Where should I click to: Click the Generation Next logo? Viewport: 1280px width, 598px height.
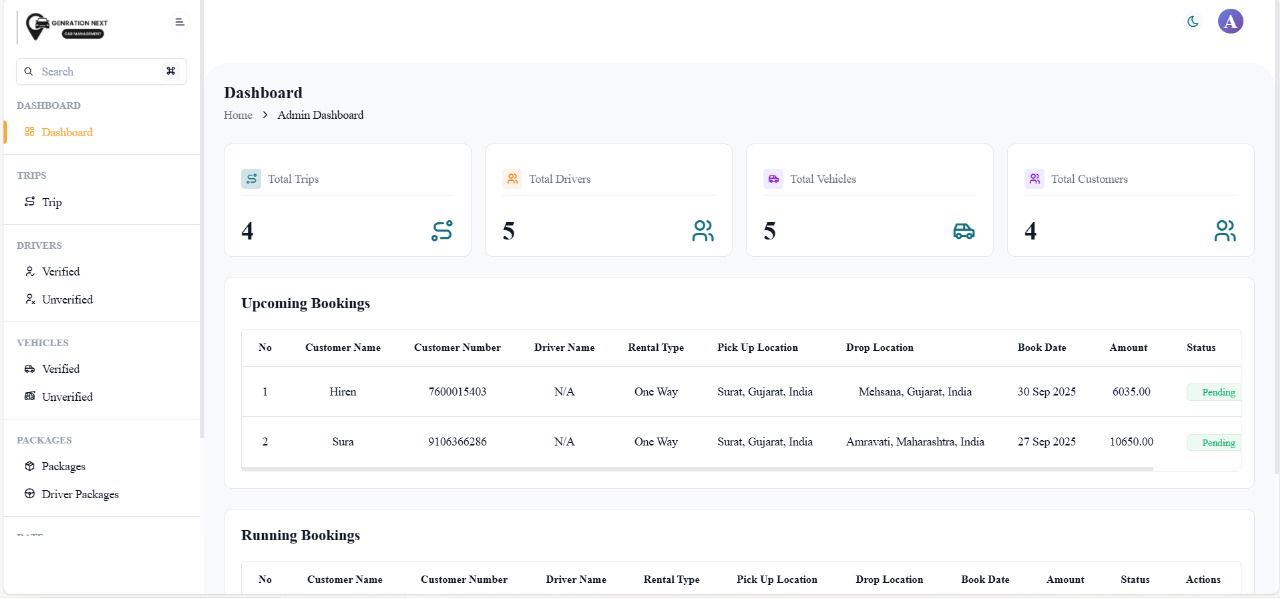click(x=68, y=26)
